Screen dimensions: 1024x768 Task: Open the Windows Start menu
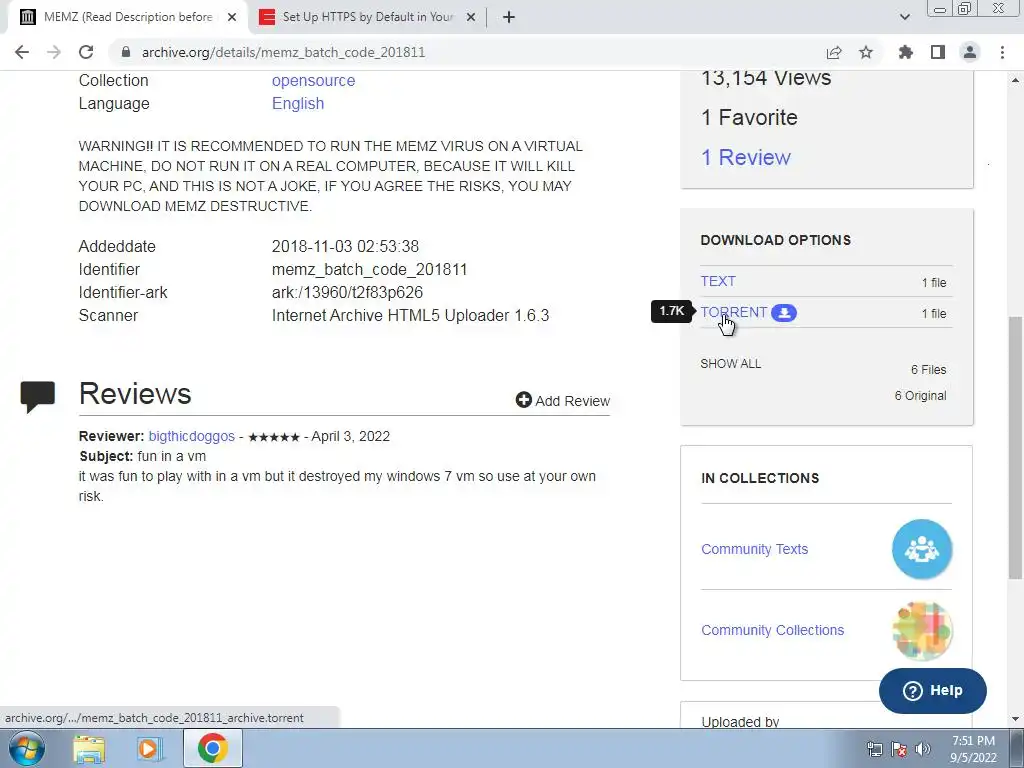tap(27, 748)
